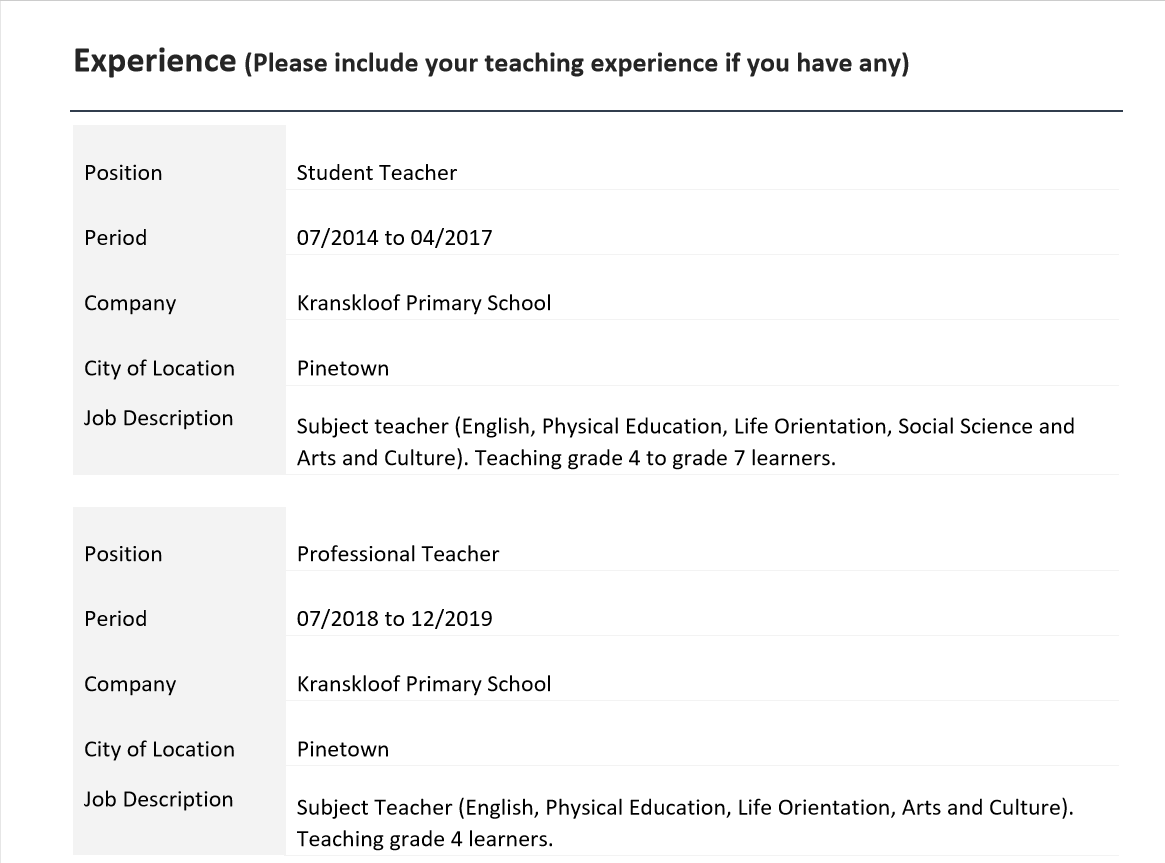Click the Period label beside 07/2018 to 12/2019
Viewport: 1165px width, 863px height.
point(115,619)
